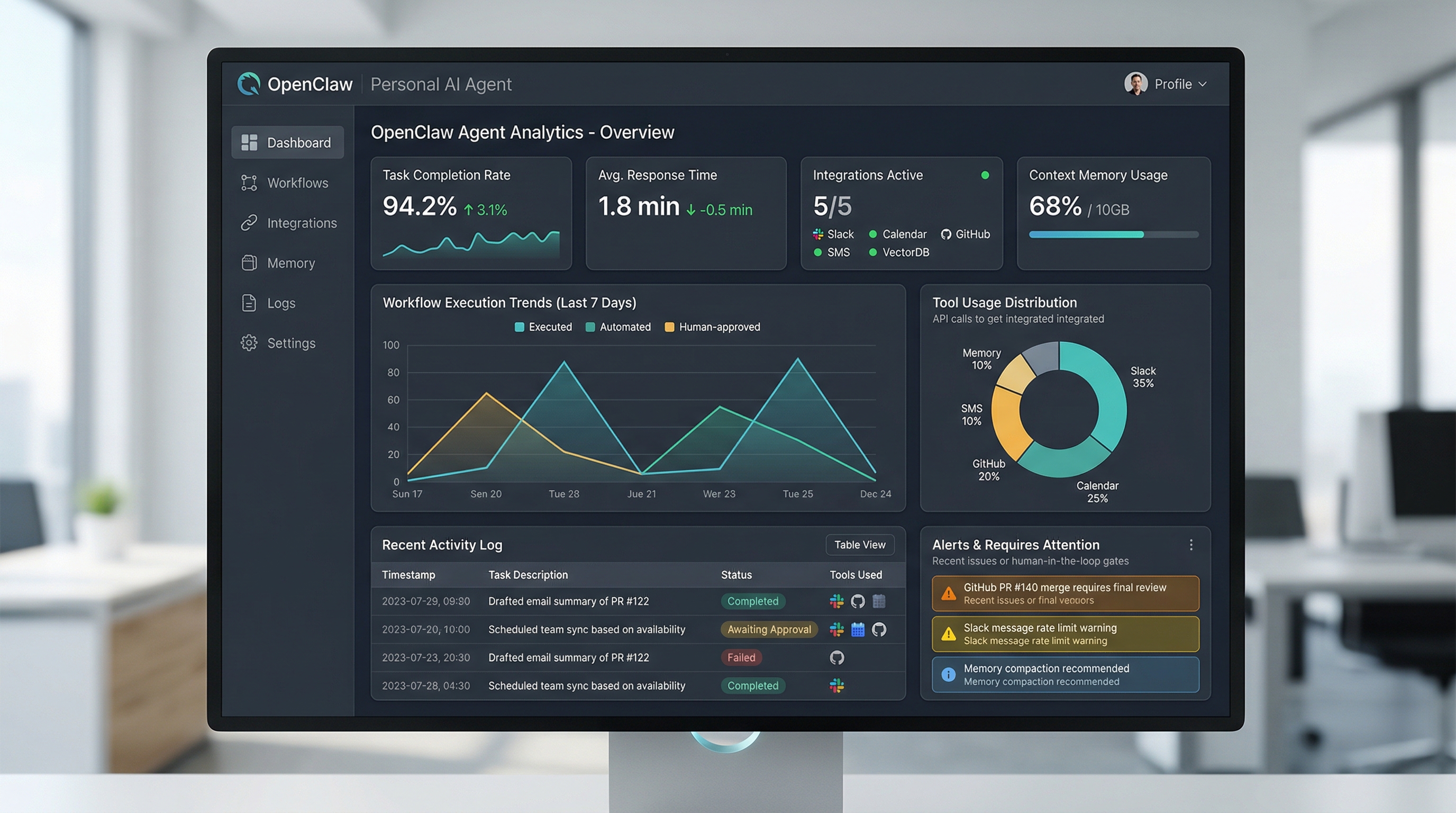This screenshot has height=813, width=1456.
Task: Select the Memory sidebar icon
Action: 249,263
